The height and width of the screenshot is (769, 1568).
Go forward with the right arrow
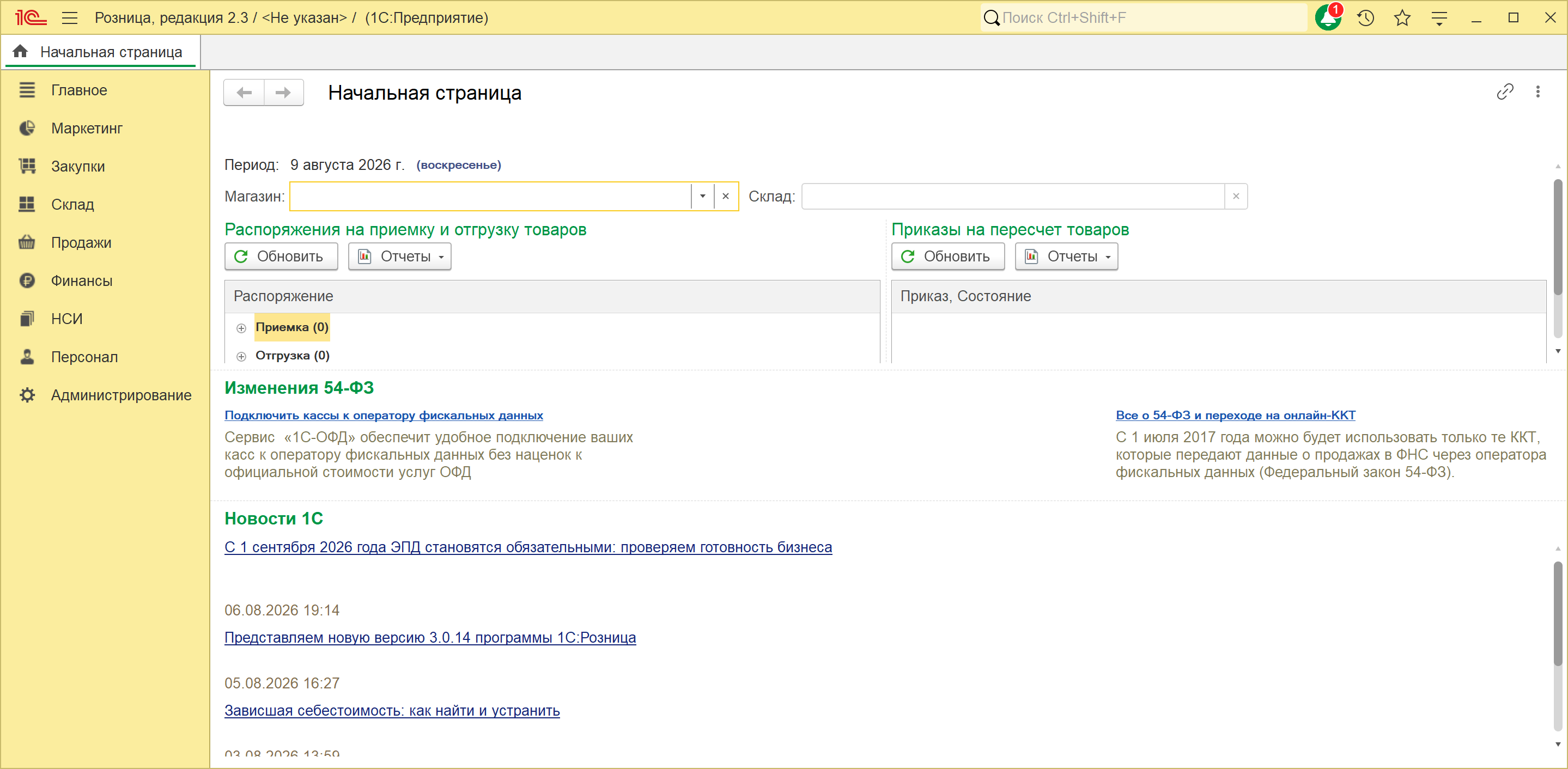(x=284, y=93)
